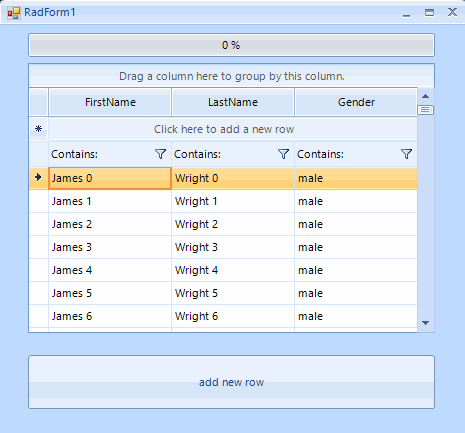Select the James 3 cell
Screen dimensions: 465x433
(x=110, y=247)
